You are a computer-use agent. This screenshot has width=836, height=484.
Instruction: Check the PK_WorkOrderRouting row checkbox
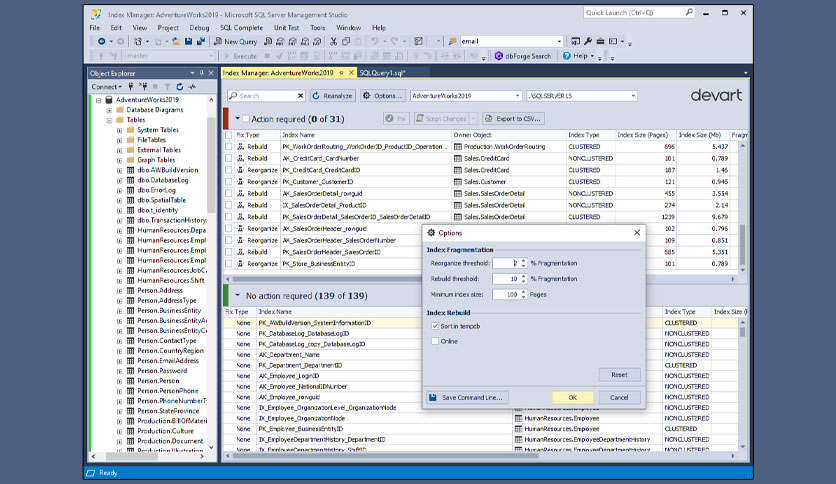[x=229, y=147]
